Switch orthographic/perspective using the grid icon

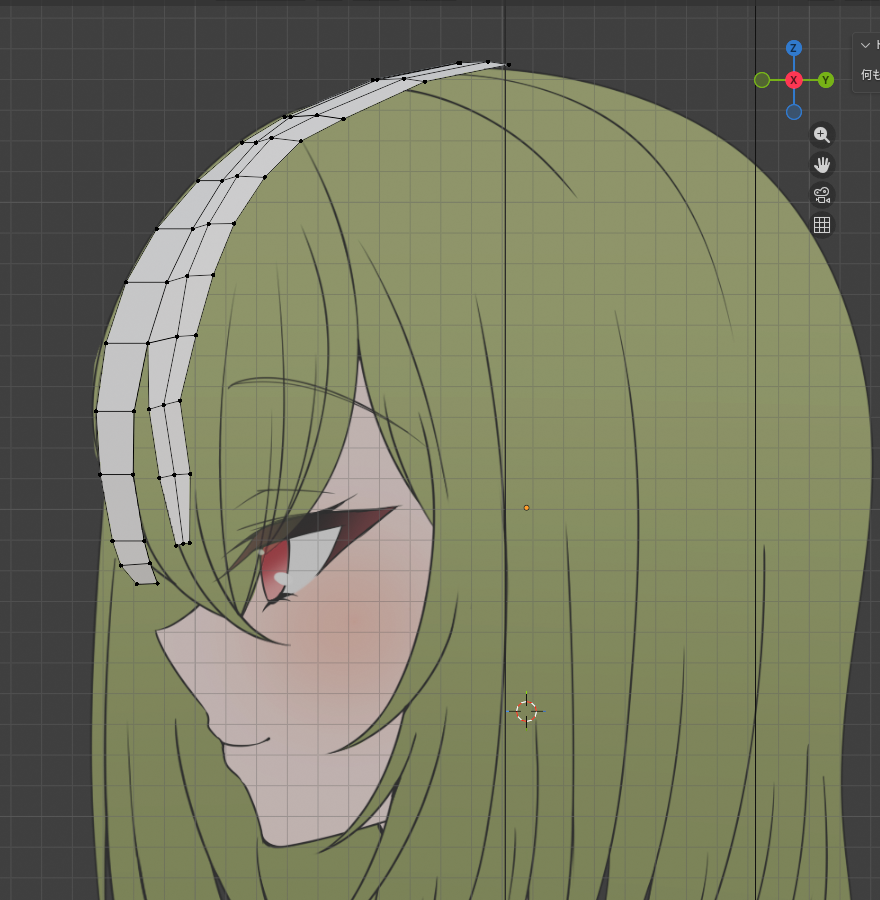tap(822, 225)
